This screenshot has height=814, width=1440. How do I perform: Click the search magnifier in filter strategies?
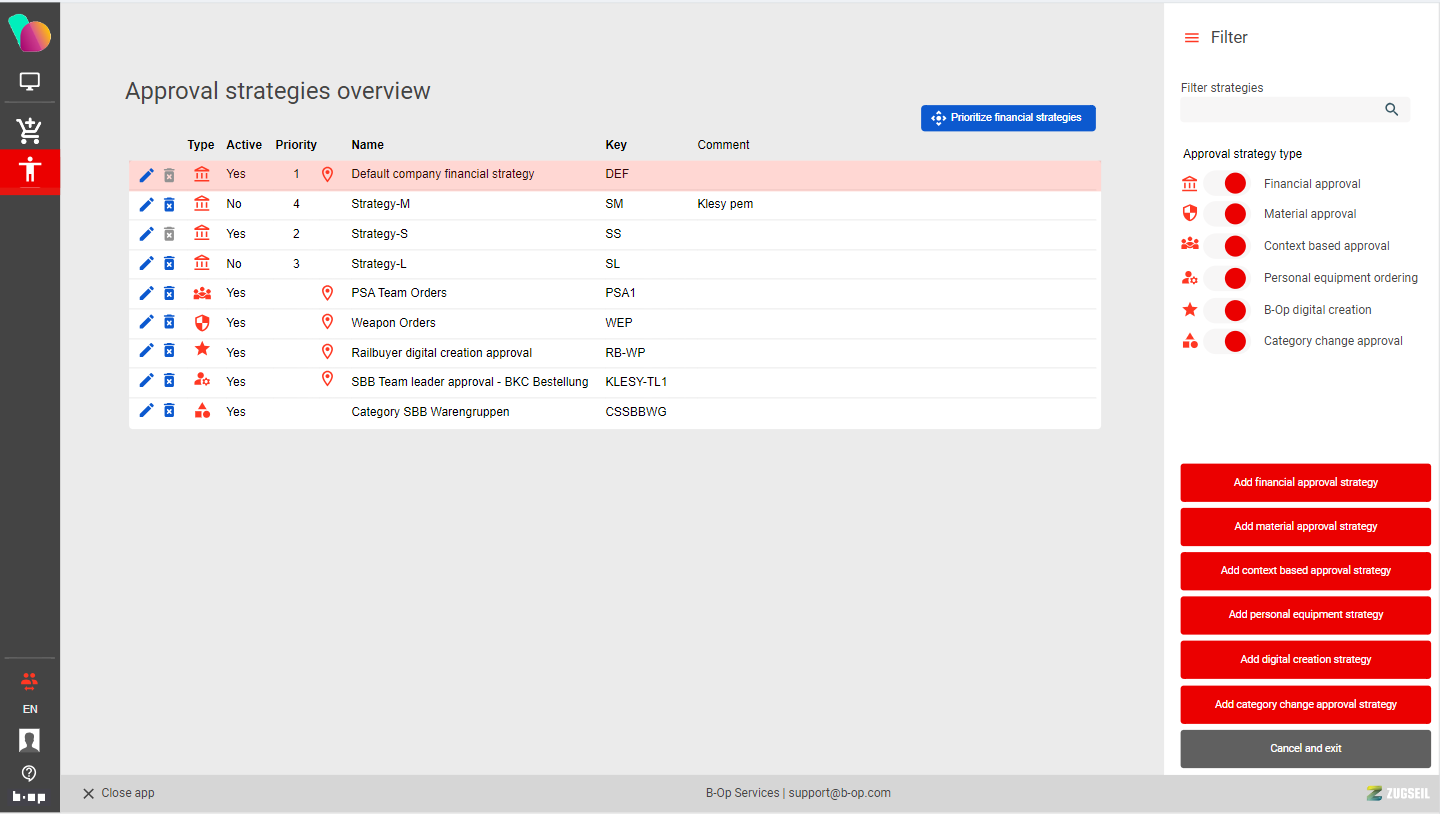[1391, 110]
